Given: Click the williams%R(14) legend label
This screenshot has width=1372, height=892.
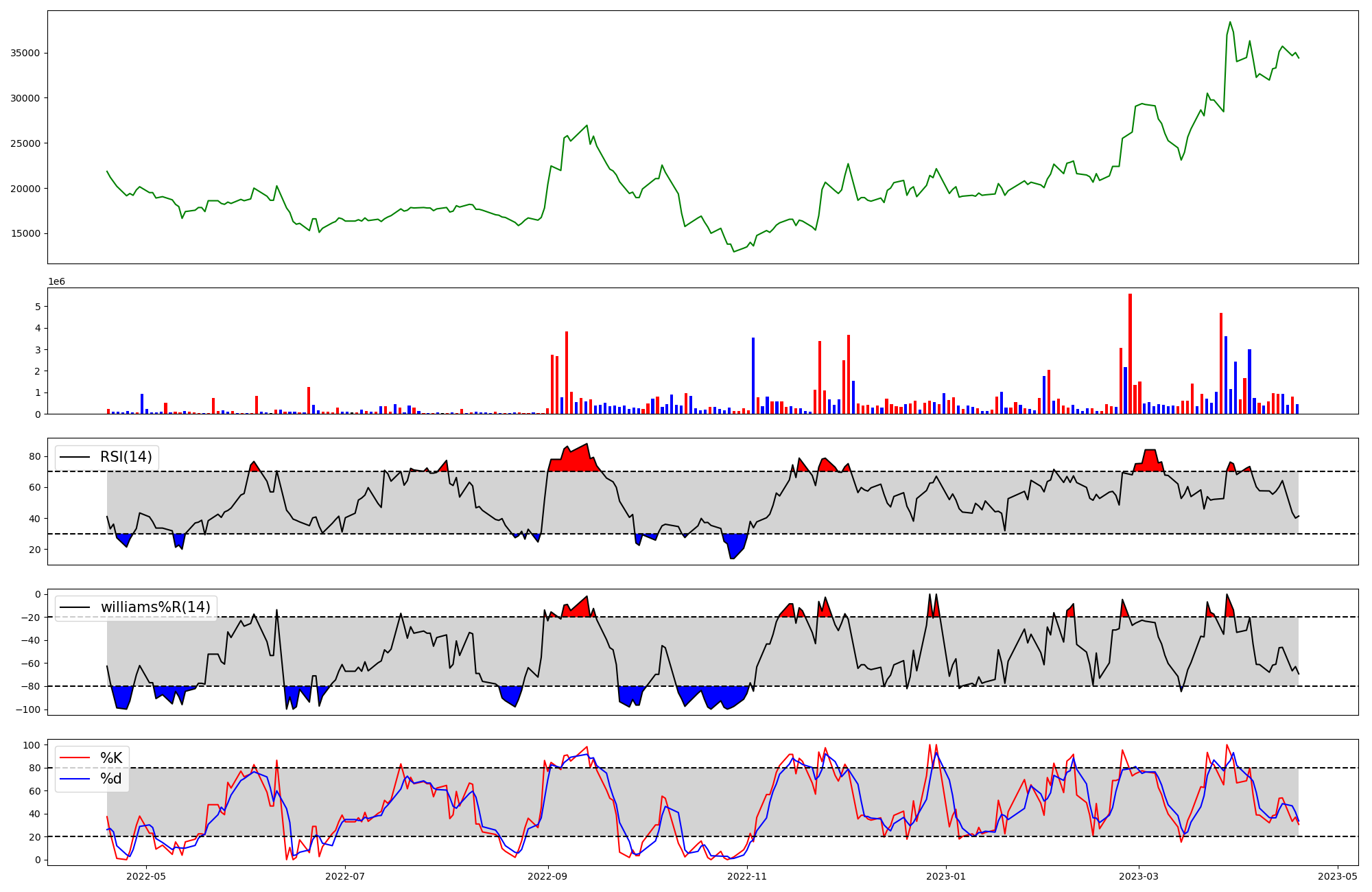Looking at the screenshot, I should pos(155,607).
